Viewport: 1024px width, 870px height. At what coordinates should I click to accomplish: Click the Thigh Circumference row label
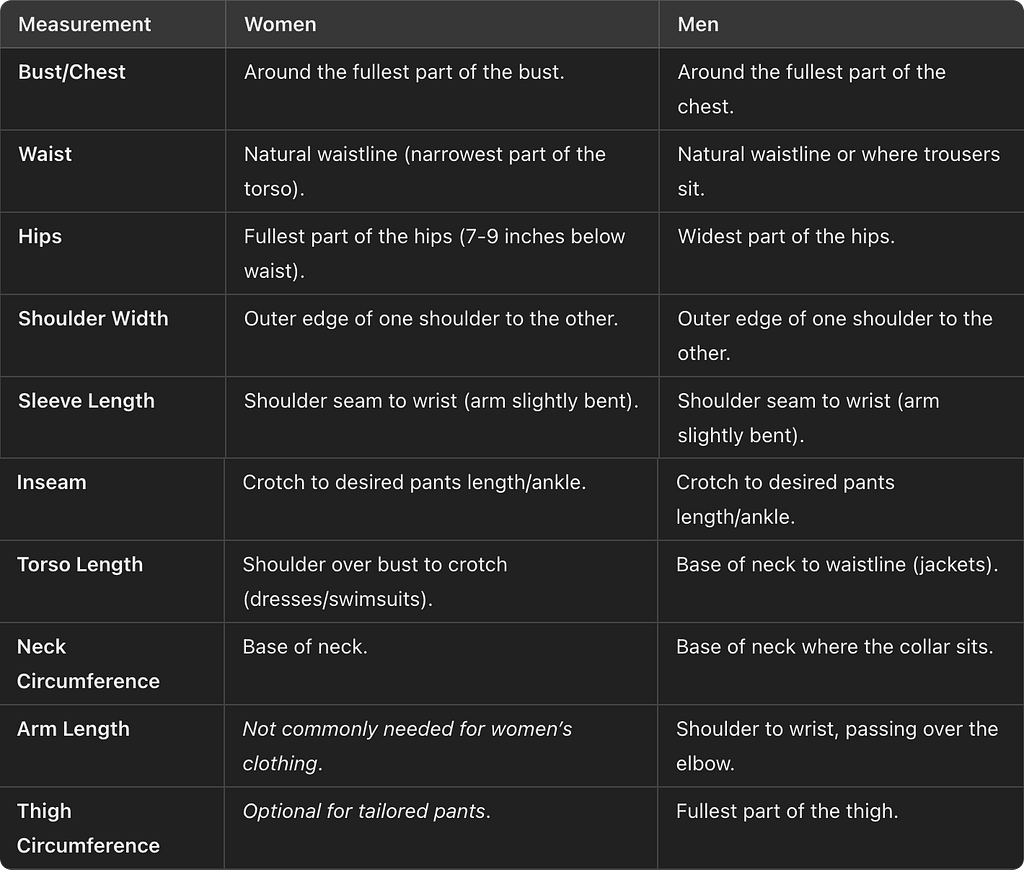[x=88, y=829]
